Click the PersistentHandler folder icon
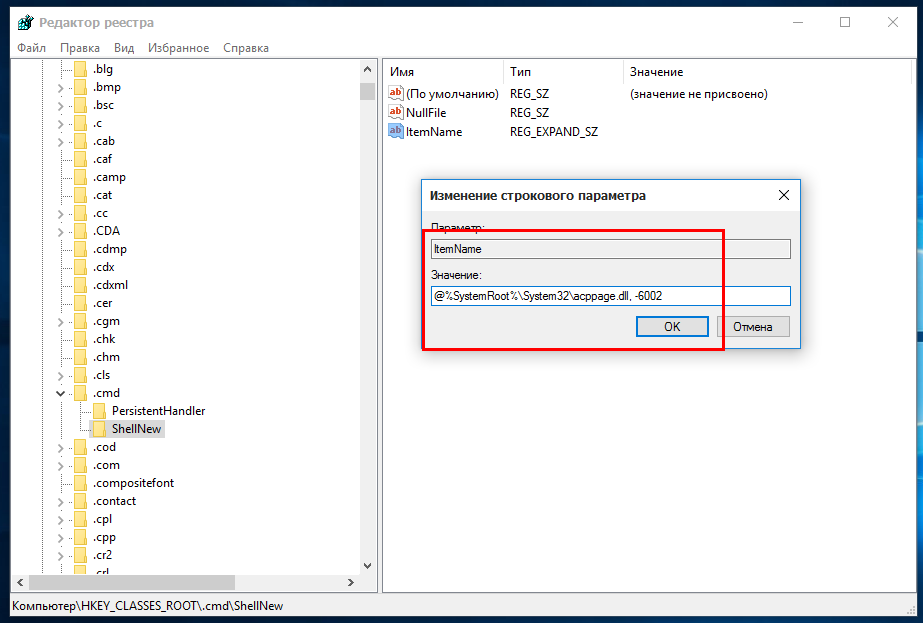923x623 pixels. click(99, 411)
